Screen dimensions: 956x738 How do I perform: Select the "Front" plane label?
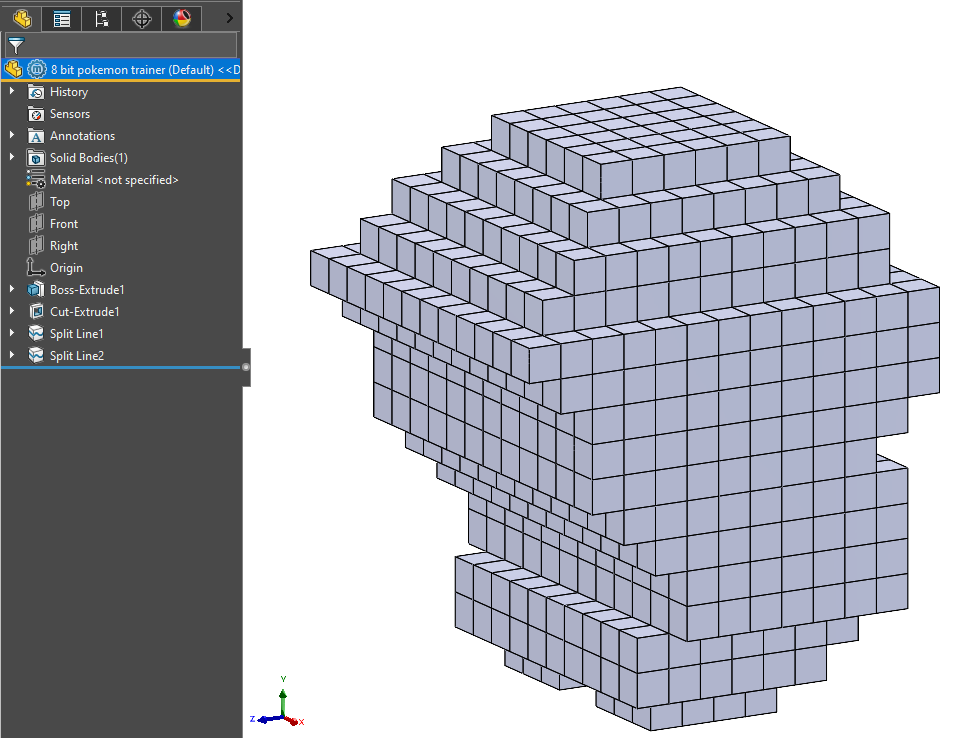(64, 224)
